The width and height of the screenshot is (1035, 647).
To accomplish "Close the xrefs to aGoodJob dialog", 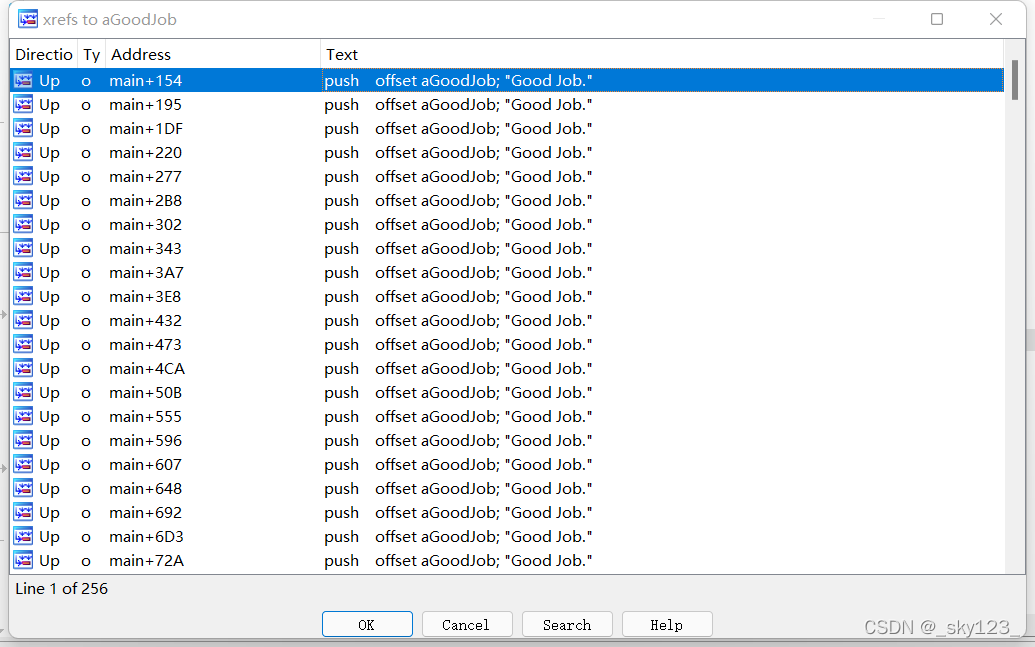I will pos(996,19).
